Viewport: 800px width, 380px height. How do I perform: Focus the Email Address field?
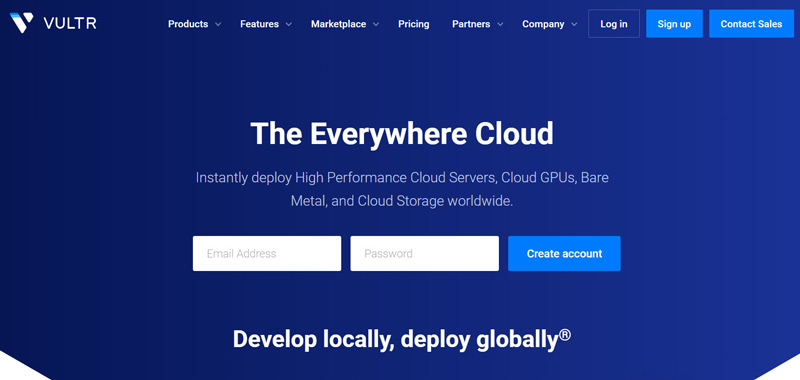(267, 254)
